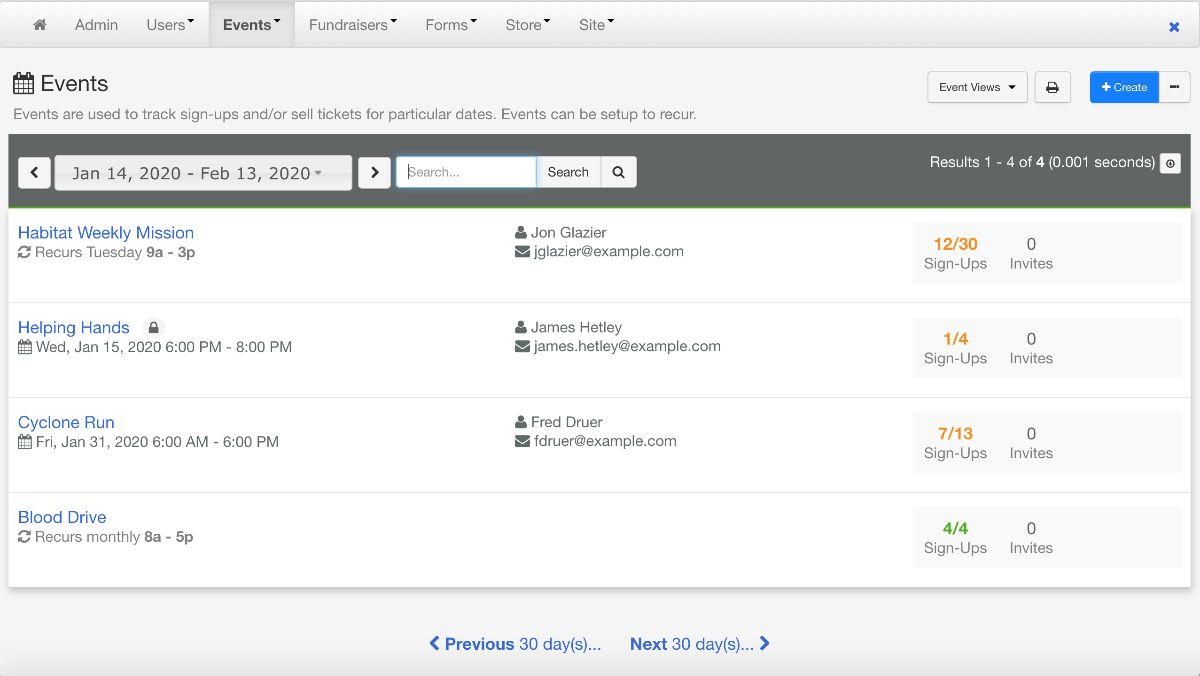The width and height of the screenshot is (1200, 676).
Task: Open the more options button beside Create
Action: coord(1174,87)
